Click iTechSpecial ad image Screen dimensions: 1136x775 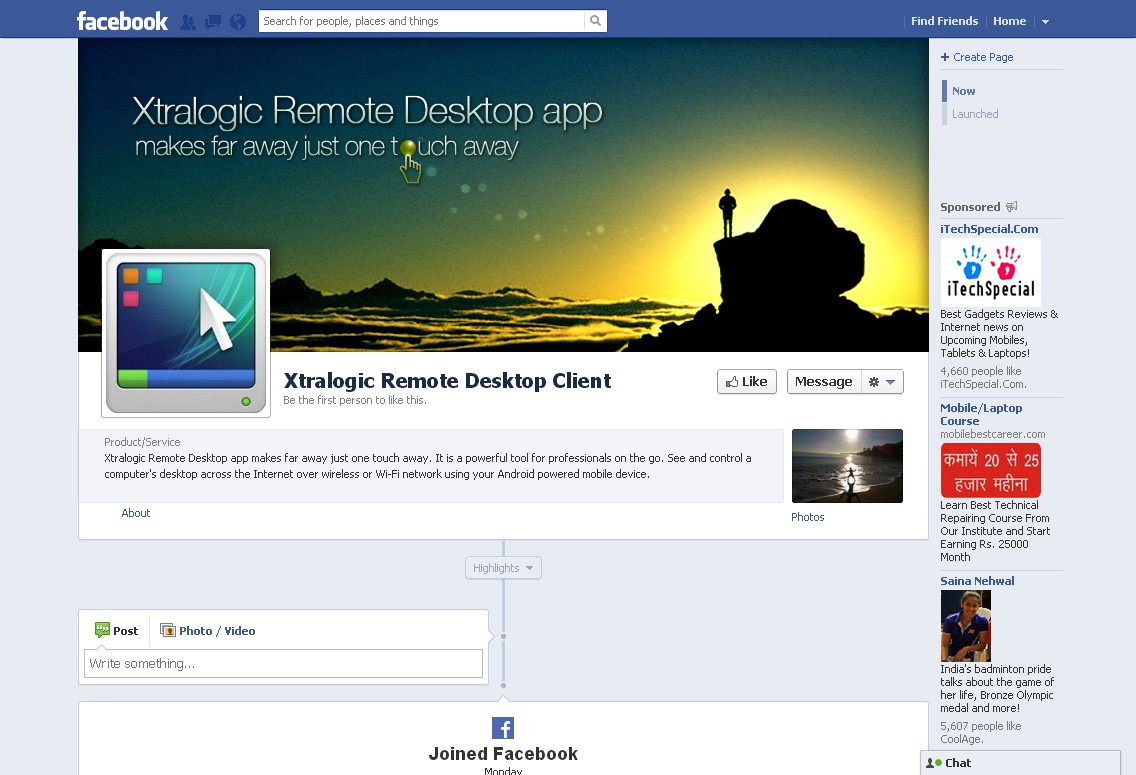(x=990, y=272)
